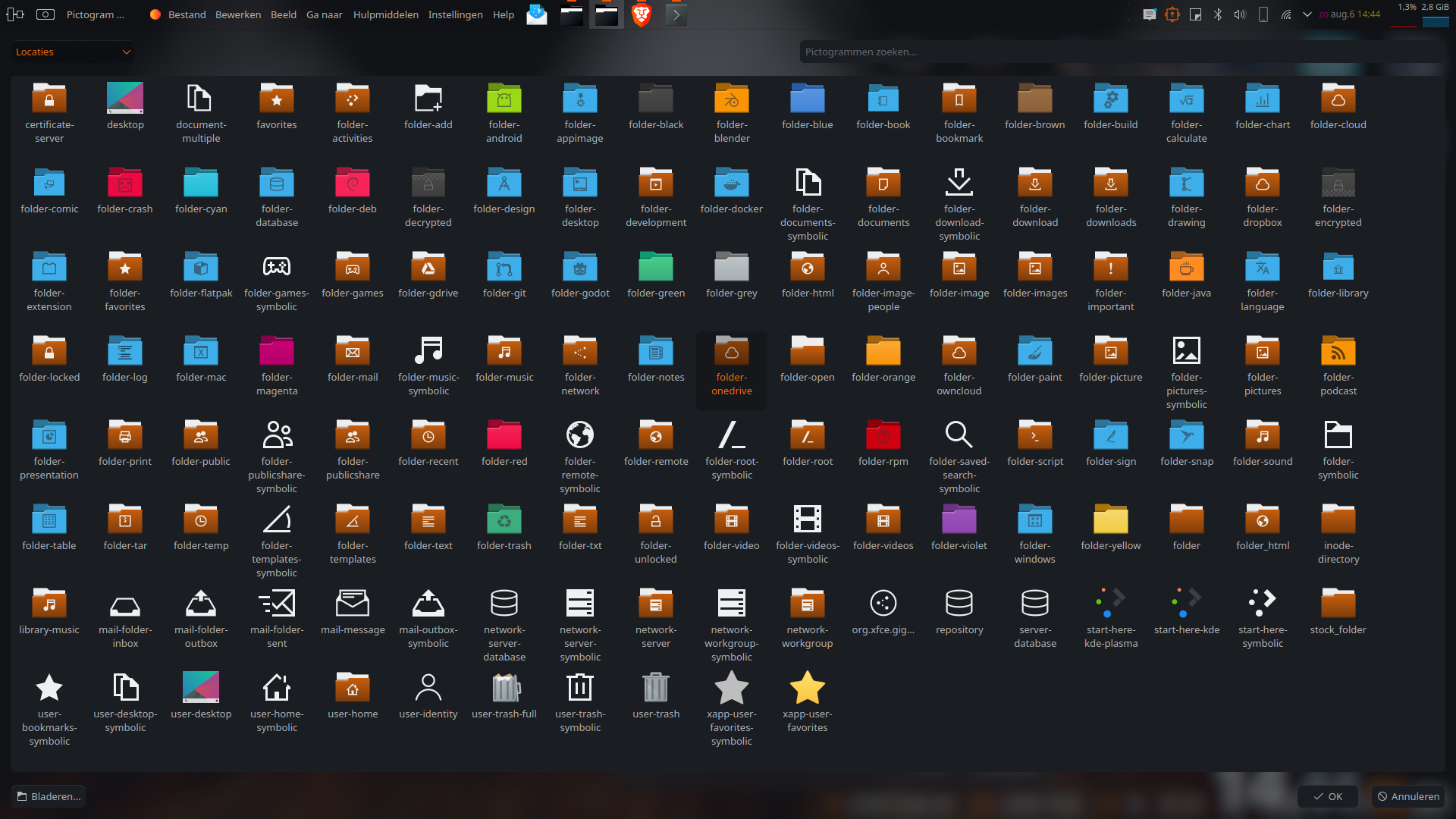Image resolution: width=1456 pixels, height=819 pixels.
Task: Click the network tray icon
Action: (x=1286, y=14)
